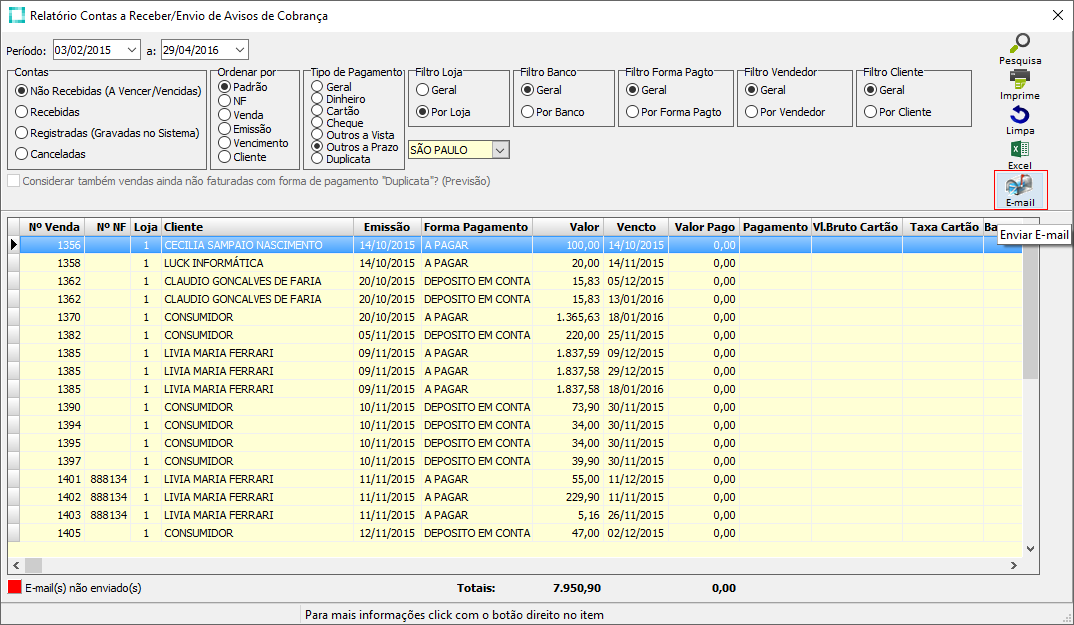Viewport: 1074px width, 625px height.
Task: Click the scroll right arrow of the grid
Action: pyautogui.click(x=1013, y=566)
